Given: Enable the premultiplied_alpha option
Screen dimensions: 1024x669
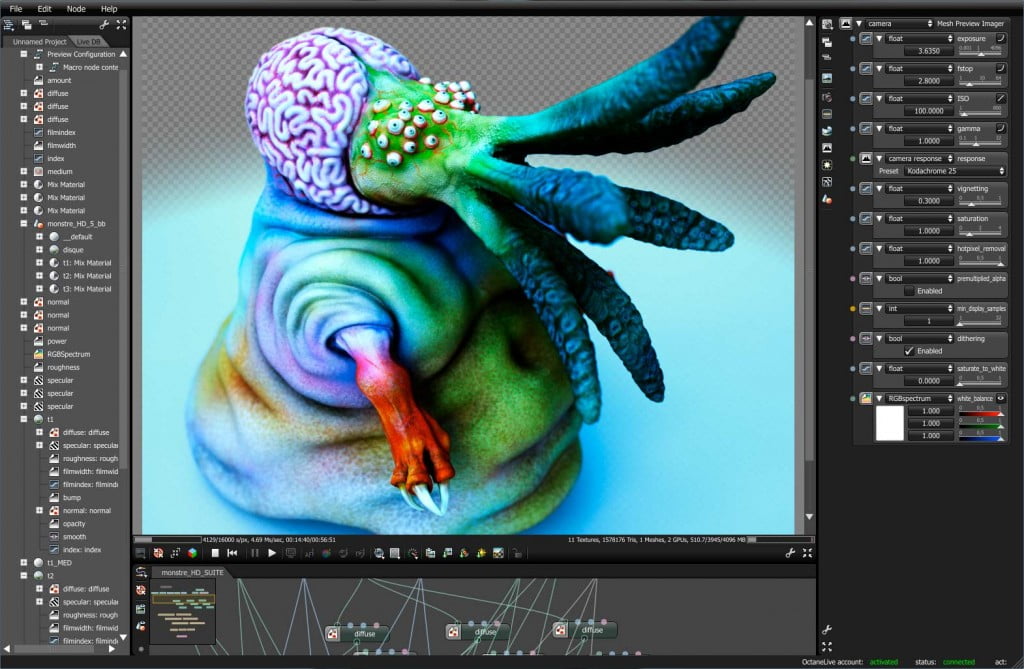Looking at the screenshot, I should point(909,290).
